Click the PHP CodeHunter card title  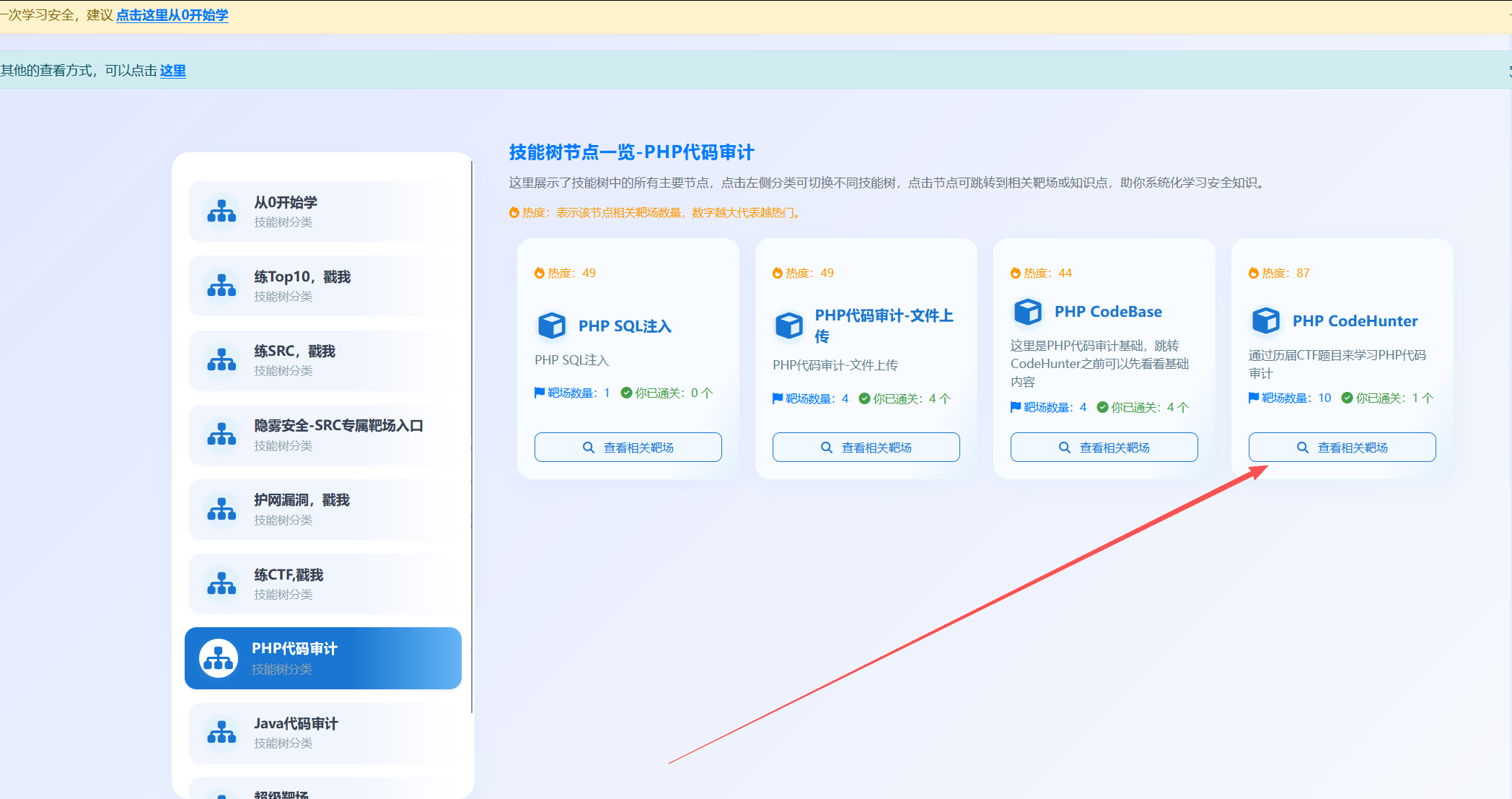point(1355,321)
